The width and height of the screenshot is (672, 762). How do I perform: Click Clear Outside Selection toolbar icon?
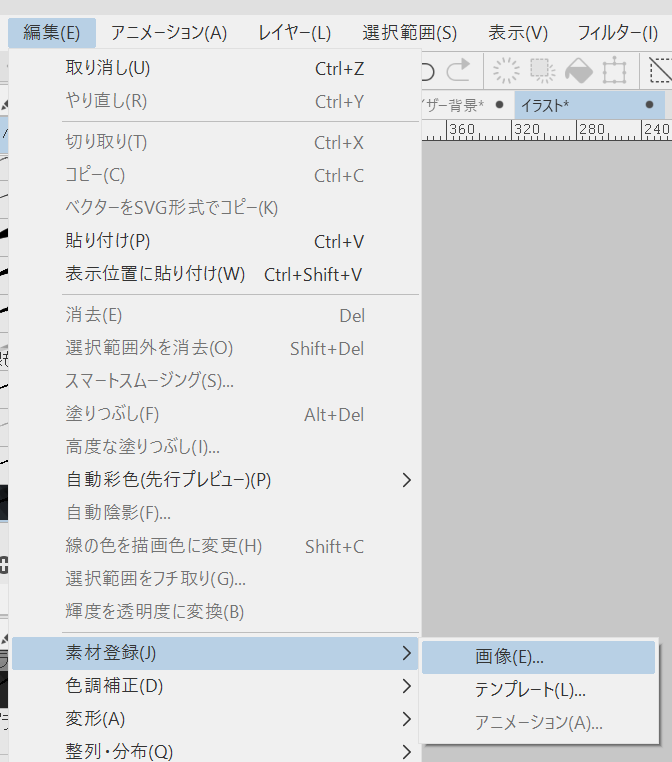click(543, 71)
